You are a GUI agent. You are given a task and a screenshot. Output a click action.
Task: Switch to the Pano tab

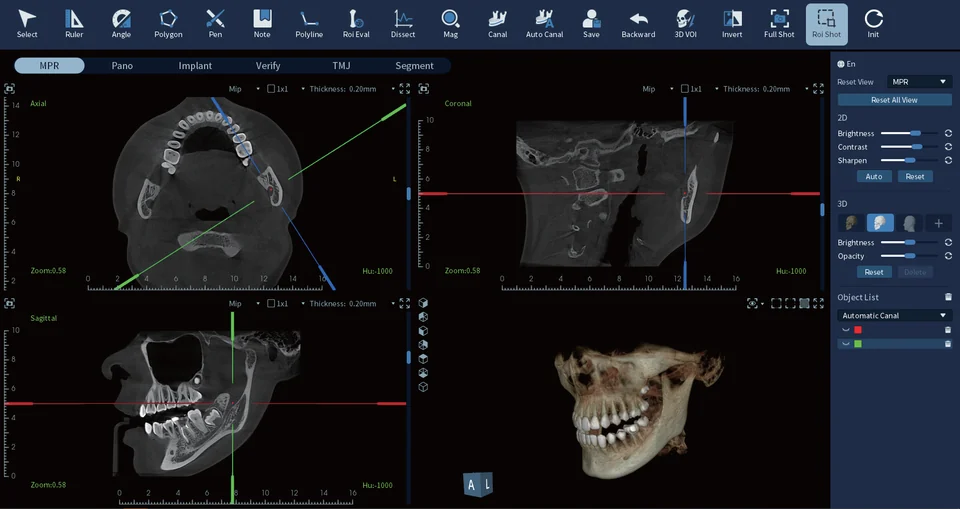(122, 66)
